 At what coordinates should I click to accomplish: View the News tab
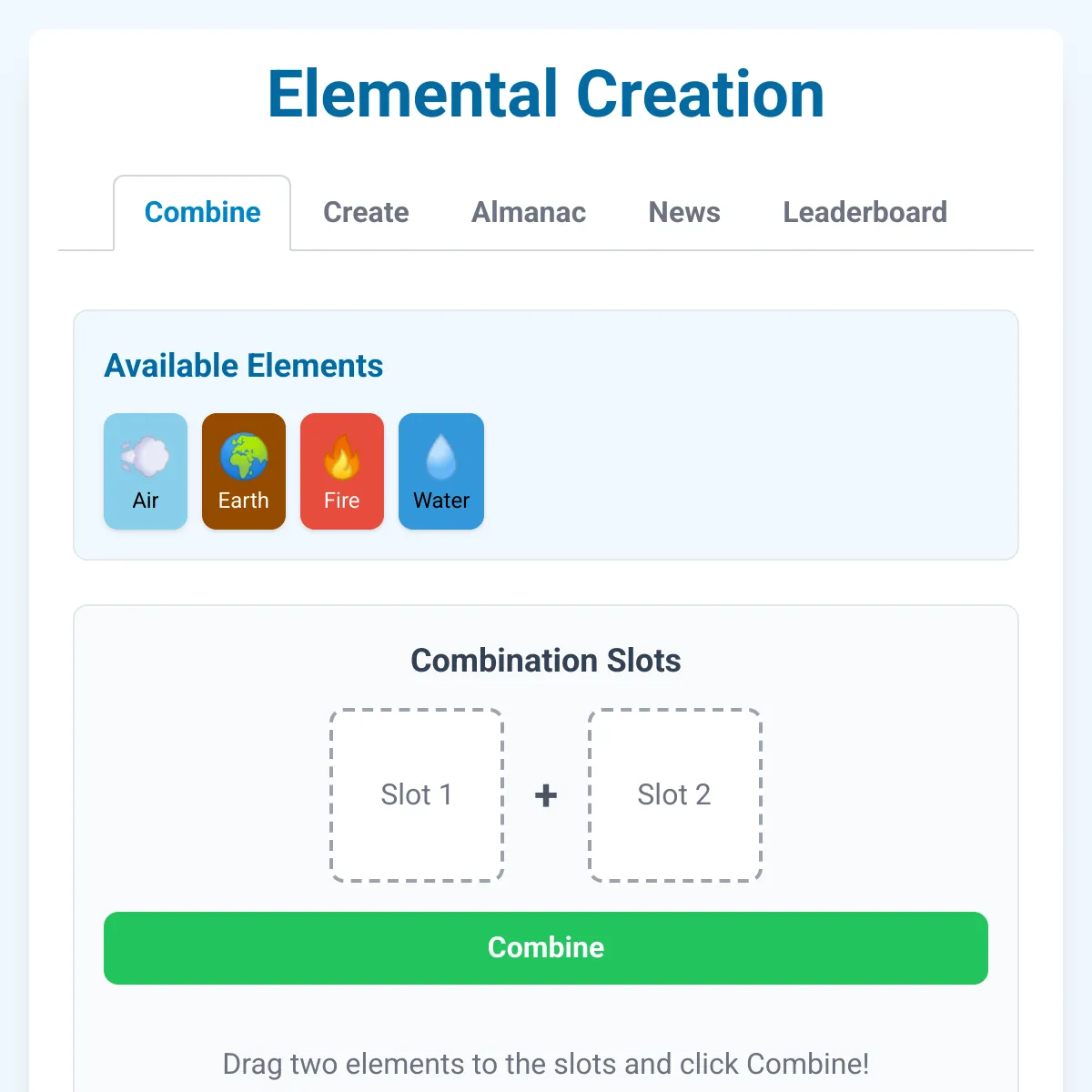pyautogui.click(x=683, y=212)
